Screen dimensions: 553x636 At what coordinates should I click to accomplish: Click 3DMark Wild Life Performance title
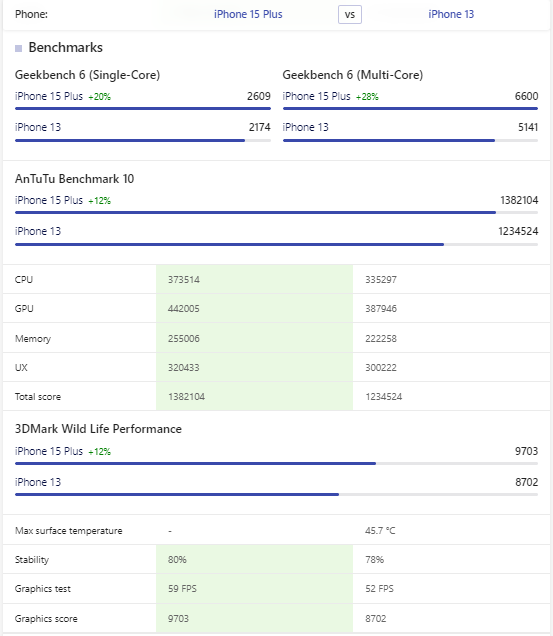click(98, 429)
